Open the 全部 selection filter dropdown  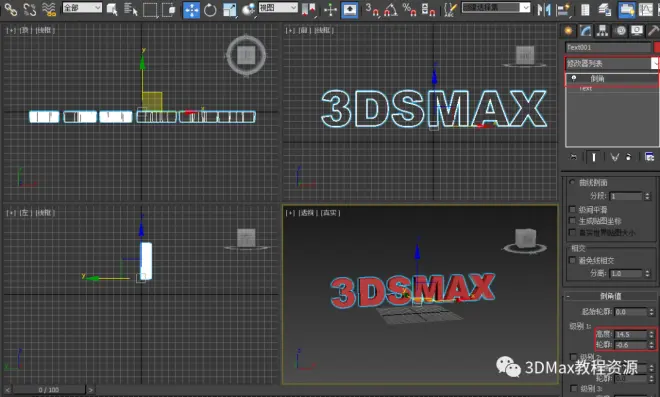82,8
